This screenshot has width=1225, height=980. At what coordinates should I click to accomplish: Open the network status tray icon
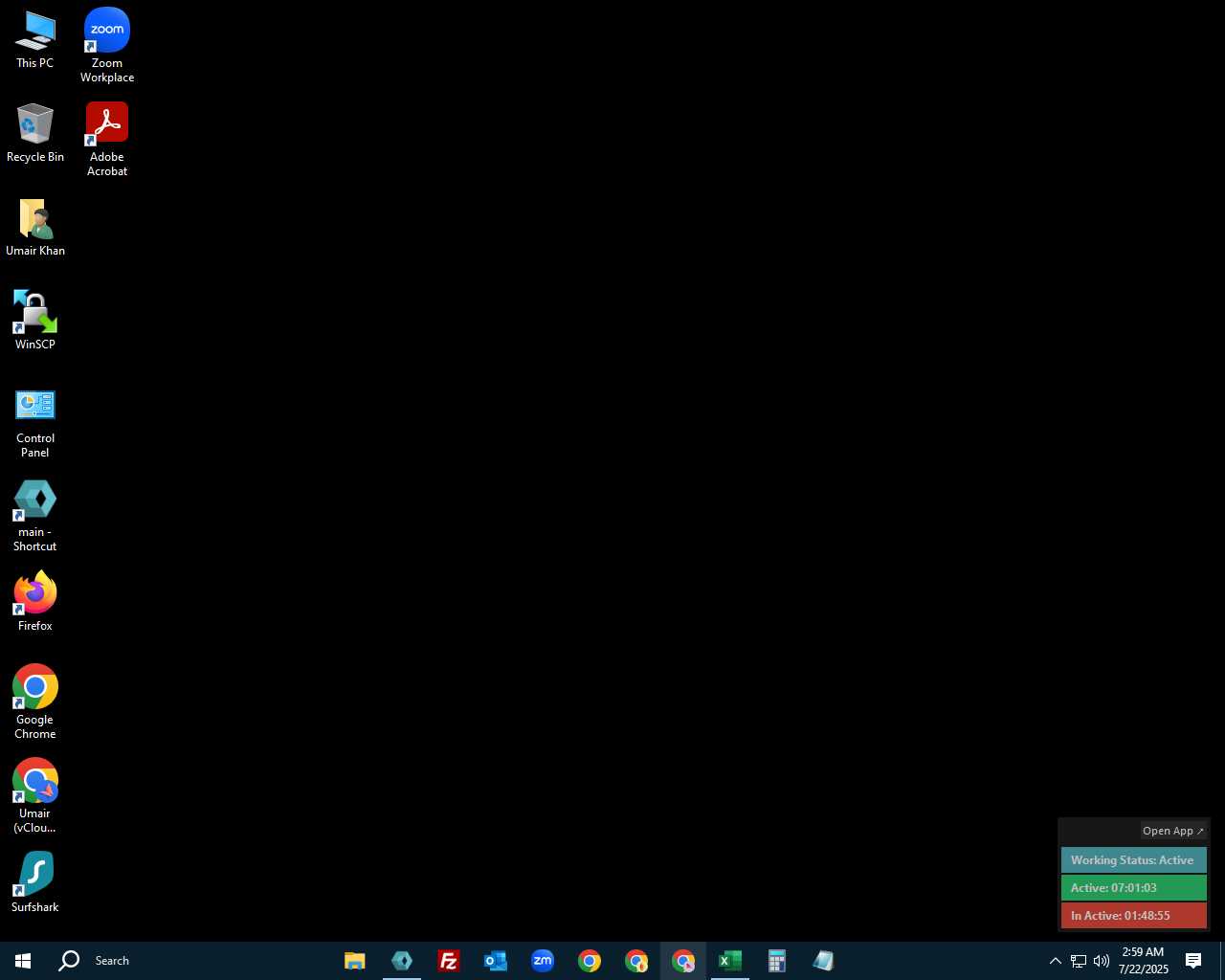pos(1079,961)
